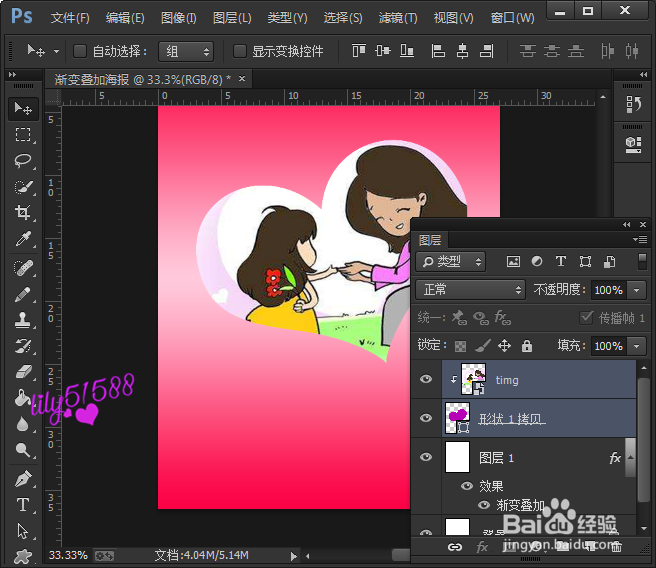Enable the 自动选择 checkbox

click(x=79, y=51)
